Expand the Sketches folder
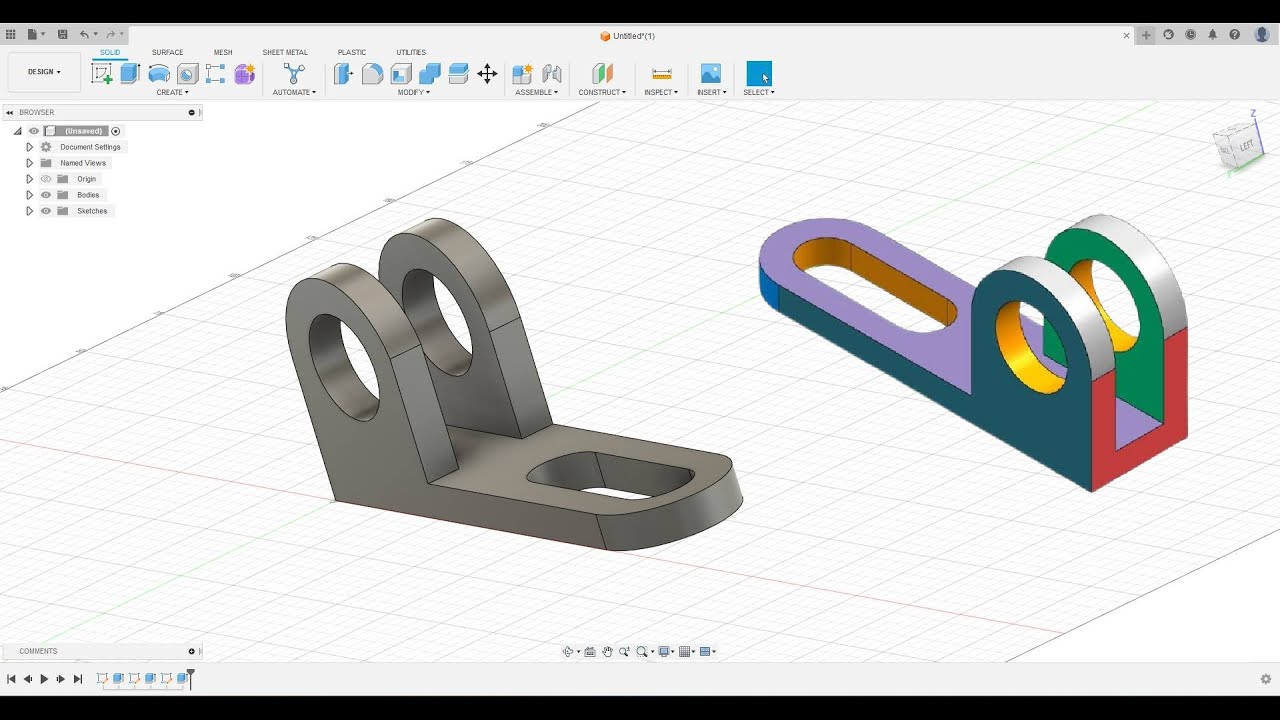This screenshot has width=1280, height=720. pos(29,211)
